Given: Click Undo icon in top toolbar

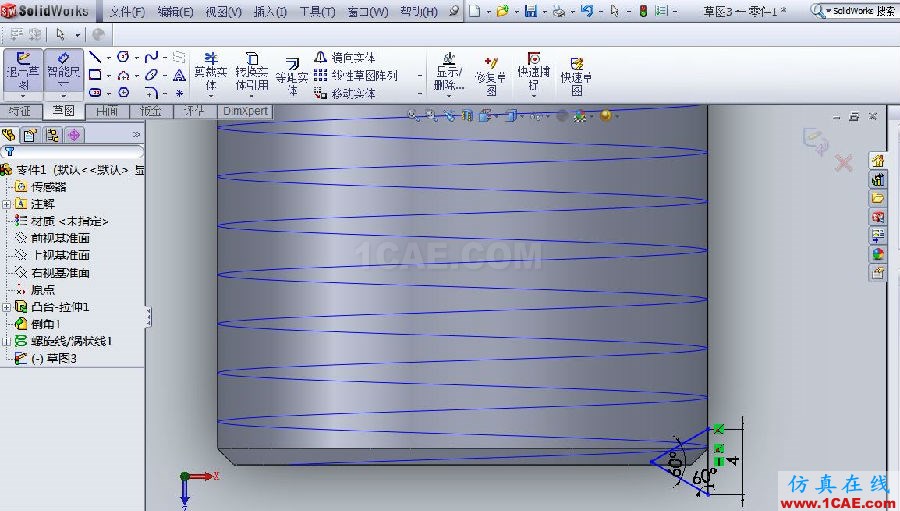Looking at the screenshot, I should 587,10.
